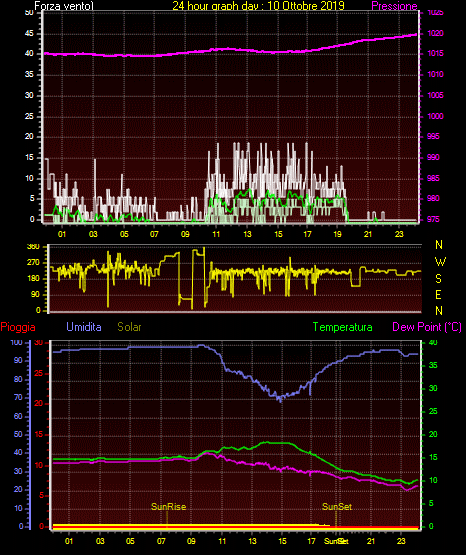Image resolution: width=466 pixels, height=555 pixels.
Task: Click the compass letter "W"
Action: pos(440,262)
